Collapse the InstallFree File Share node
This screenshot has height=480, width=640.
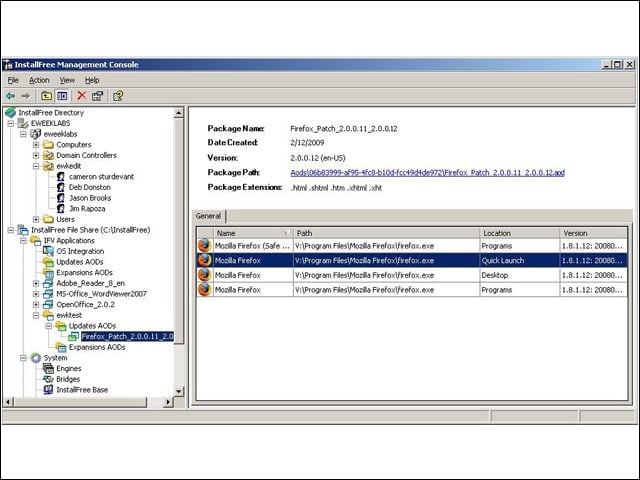(11, 230)
